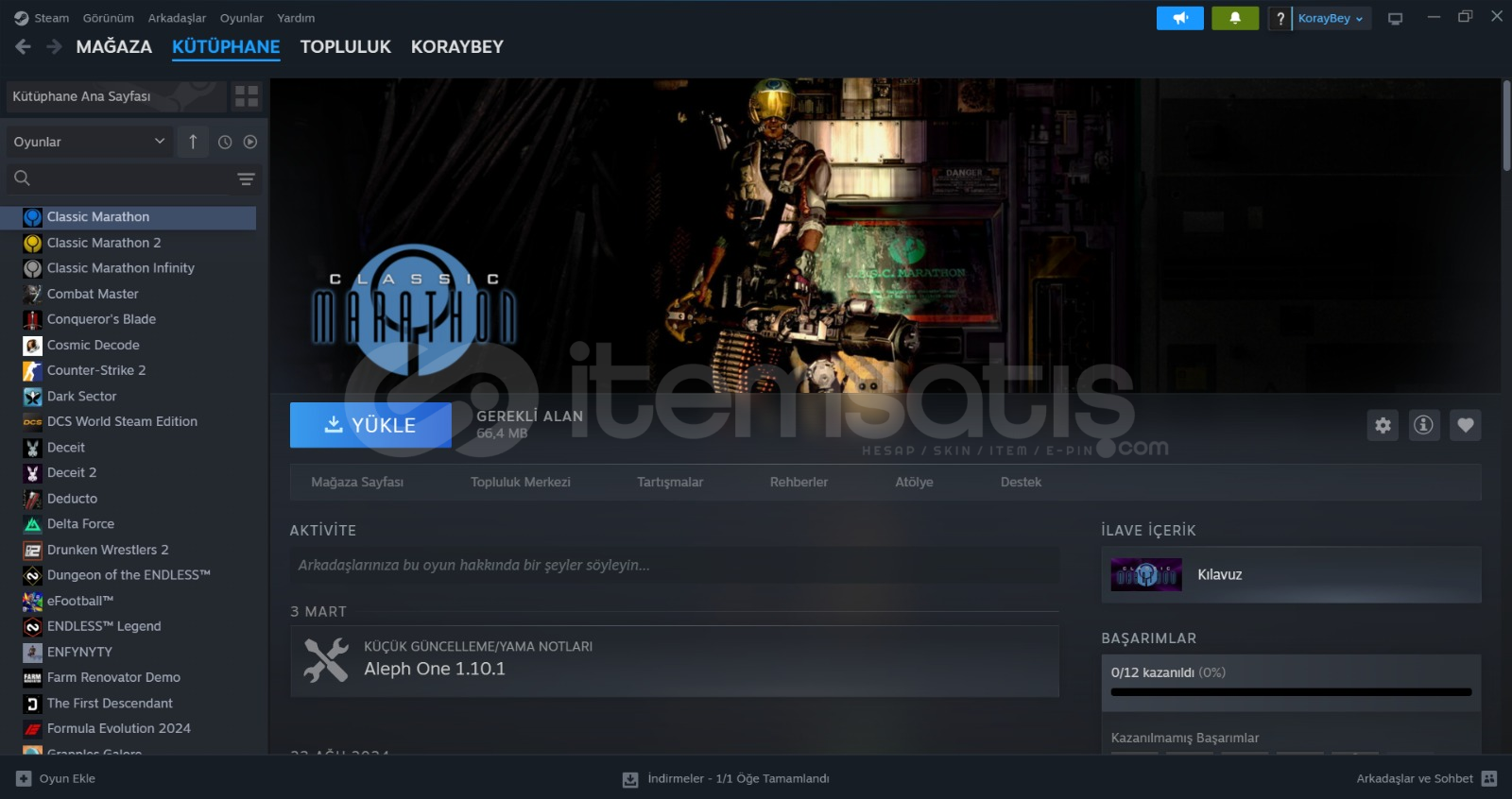Go to the TOPLULUK tab
Screen dimensions: 1512x799
coord(345,46)
